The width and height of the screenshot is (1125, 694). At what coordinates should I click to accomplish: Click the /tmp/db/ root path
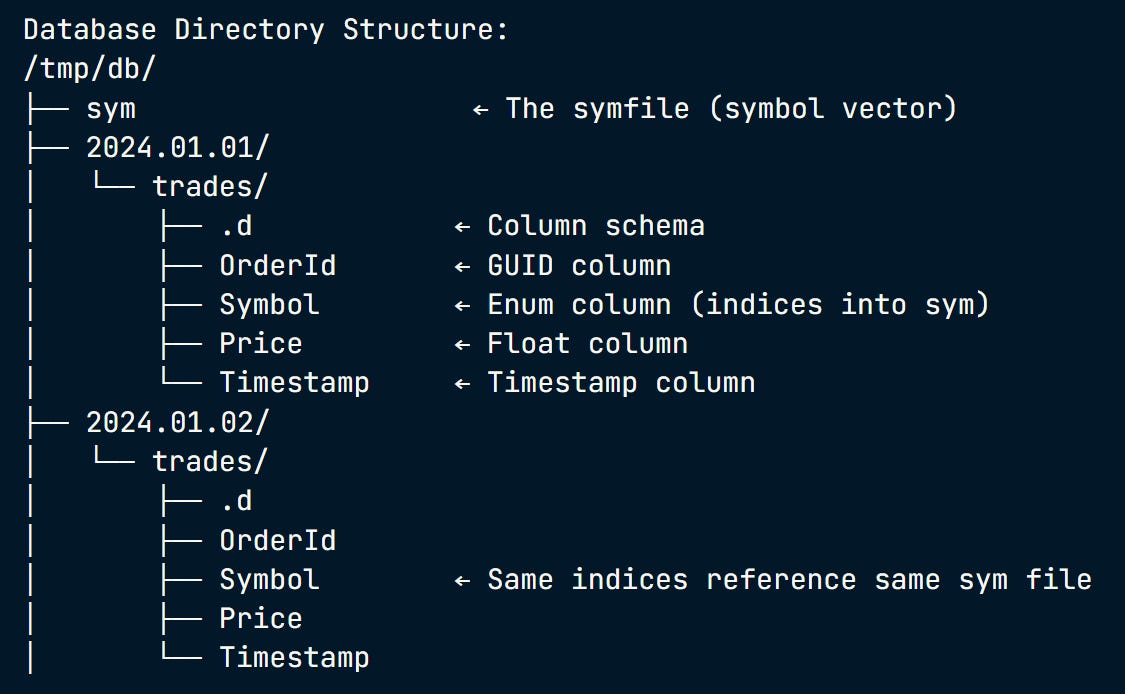(x=90, y=69)
